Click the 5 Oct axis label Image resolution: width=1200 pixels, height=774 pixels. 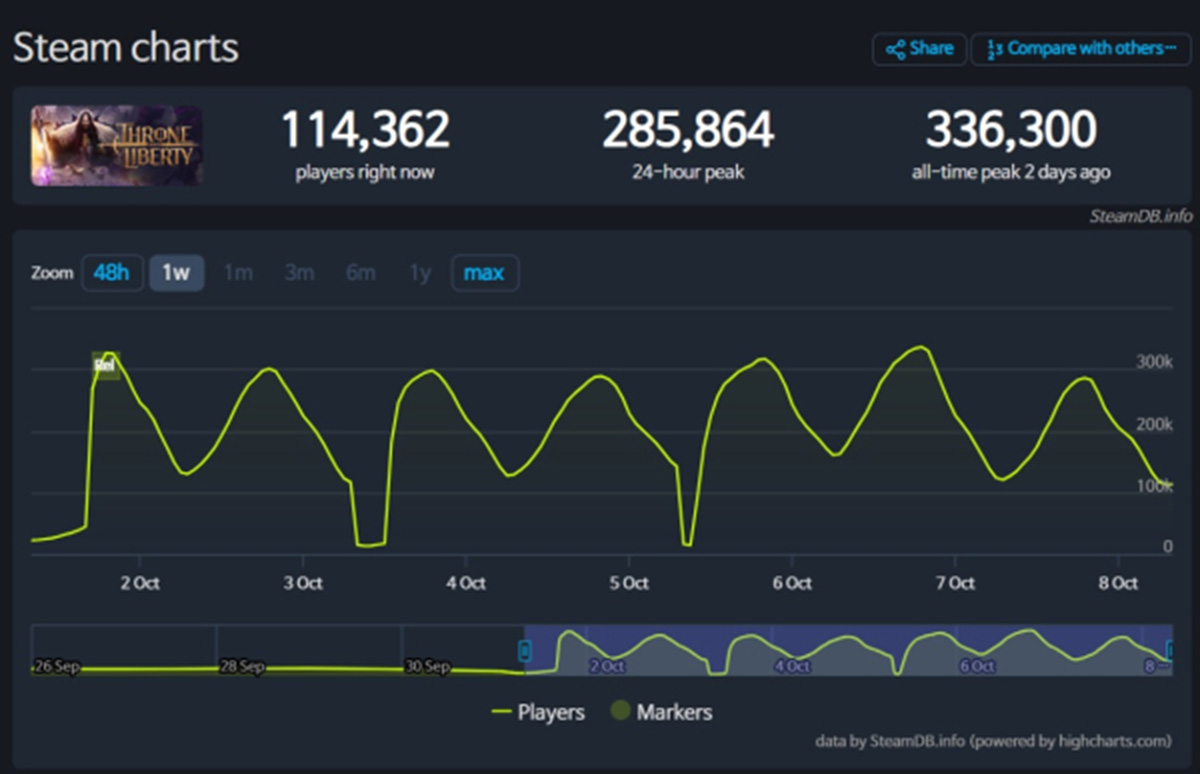[629, 583]
